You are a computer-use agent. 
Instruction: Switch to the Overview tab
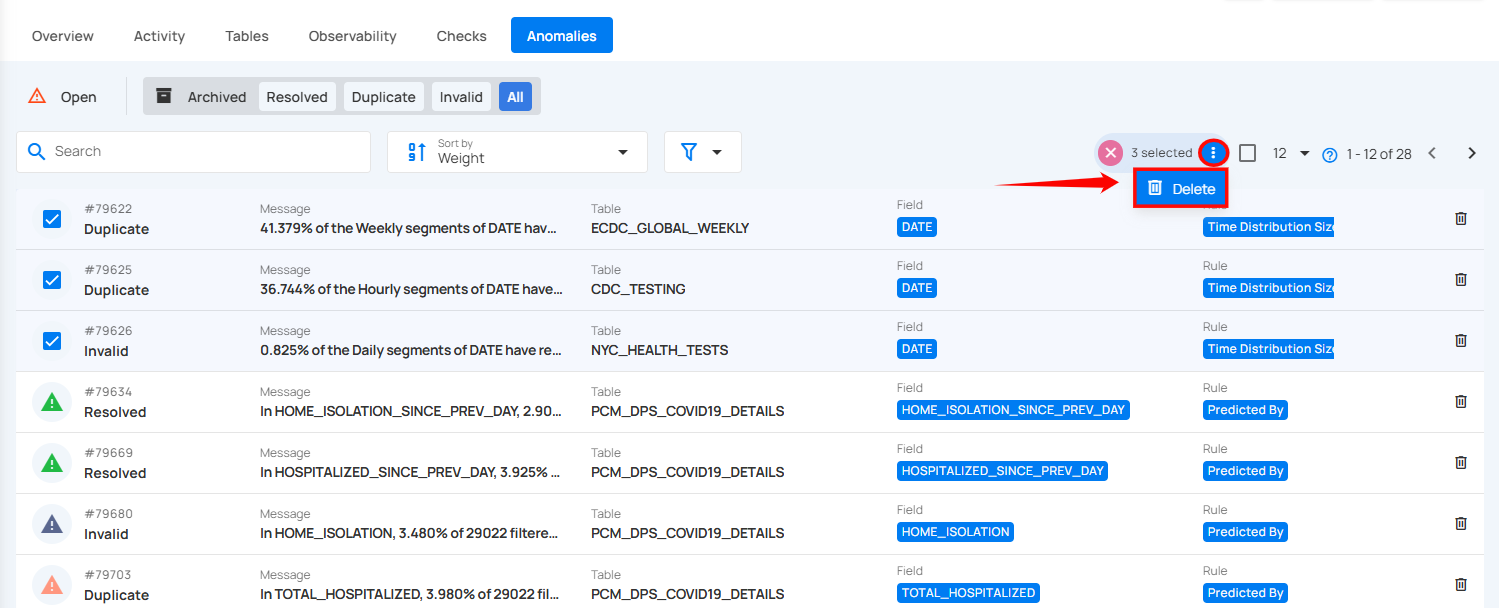point(63,36)
